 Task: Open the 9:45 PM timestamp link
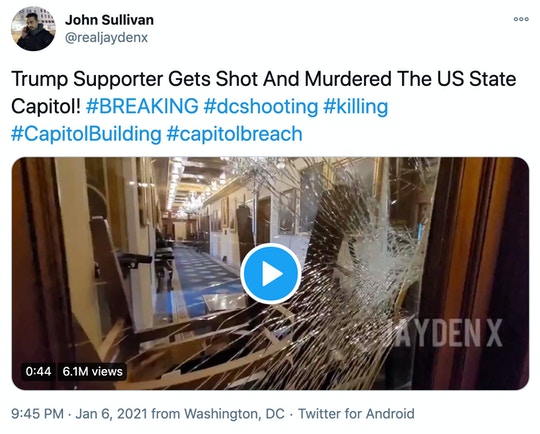click(37, 413)
